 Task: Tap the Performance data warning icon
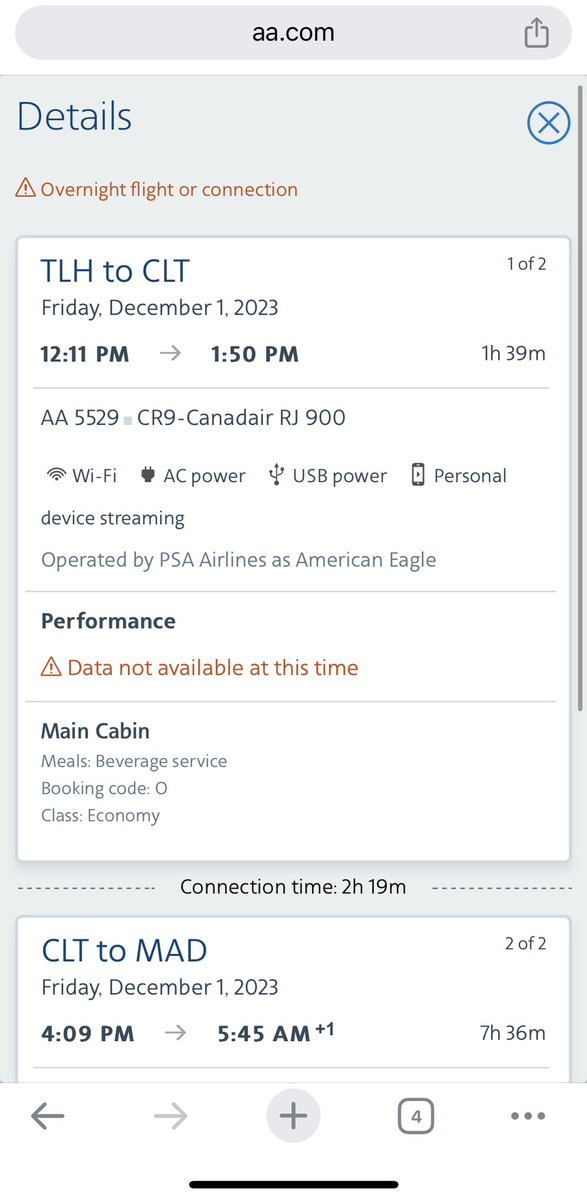coord(51,667)
